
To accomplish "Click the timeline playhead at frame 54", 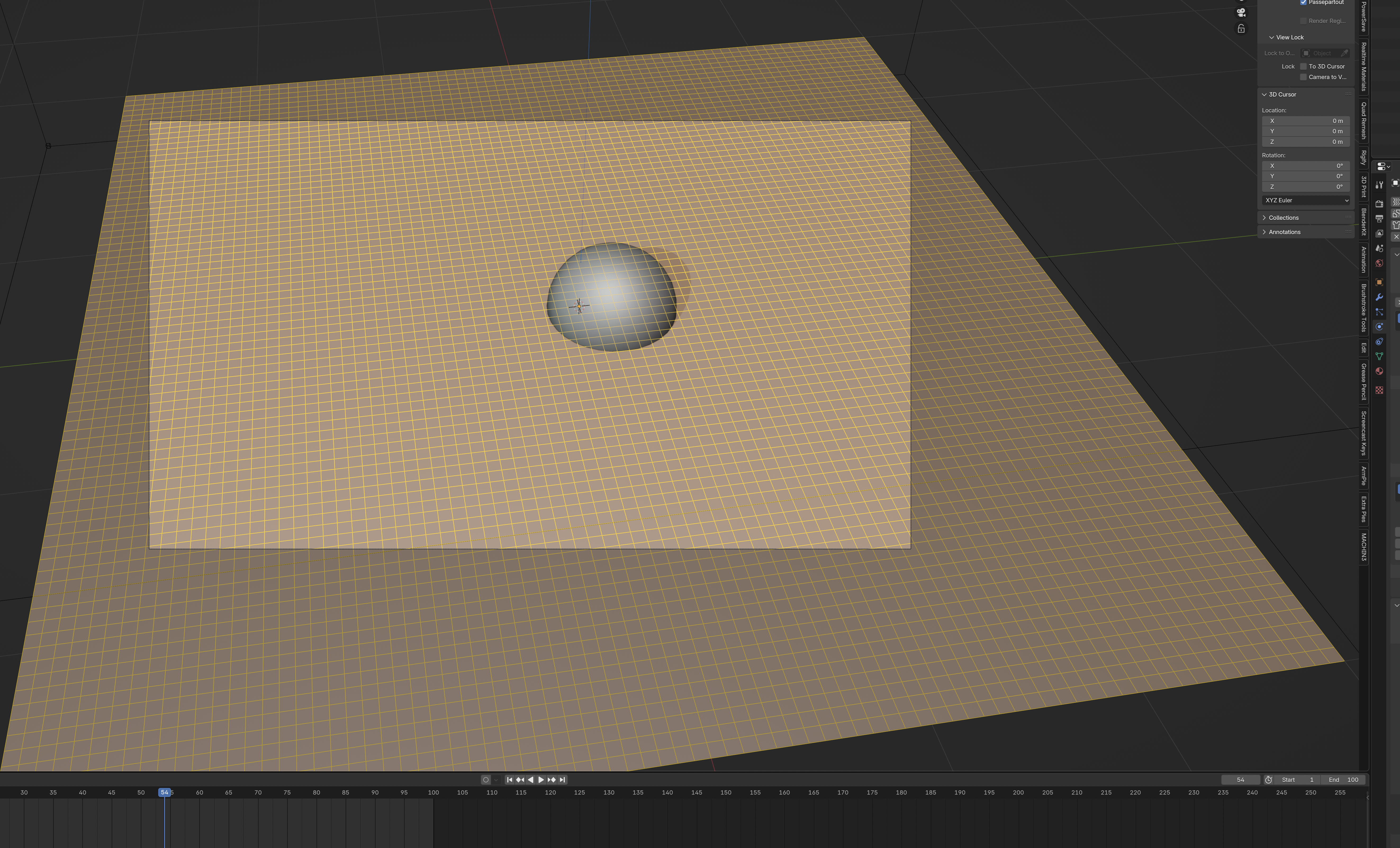I will point(164,792).
